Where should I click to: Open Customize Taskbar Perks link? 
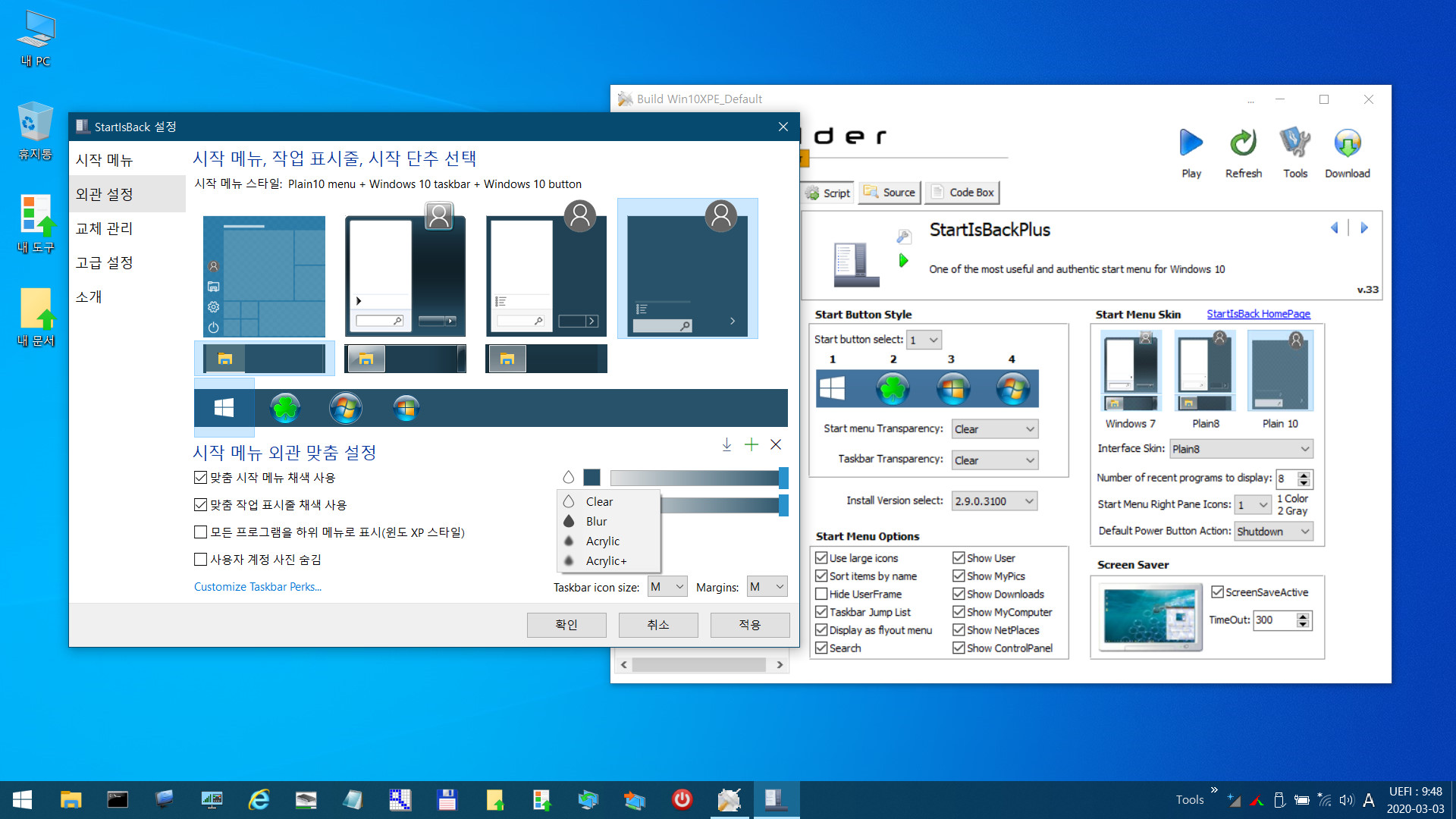pos(258,586)
